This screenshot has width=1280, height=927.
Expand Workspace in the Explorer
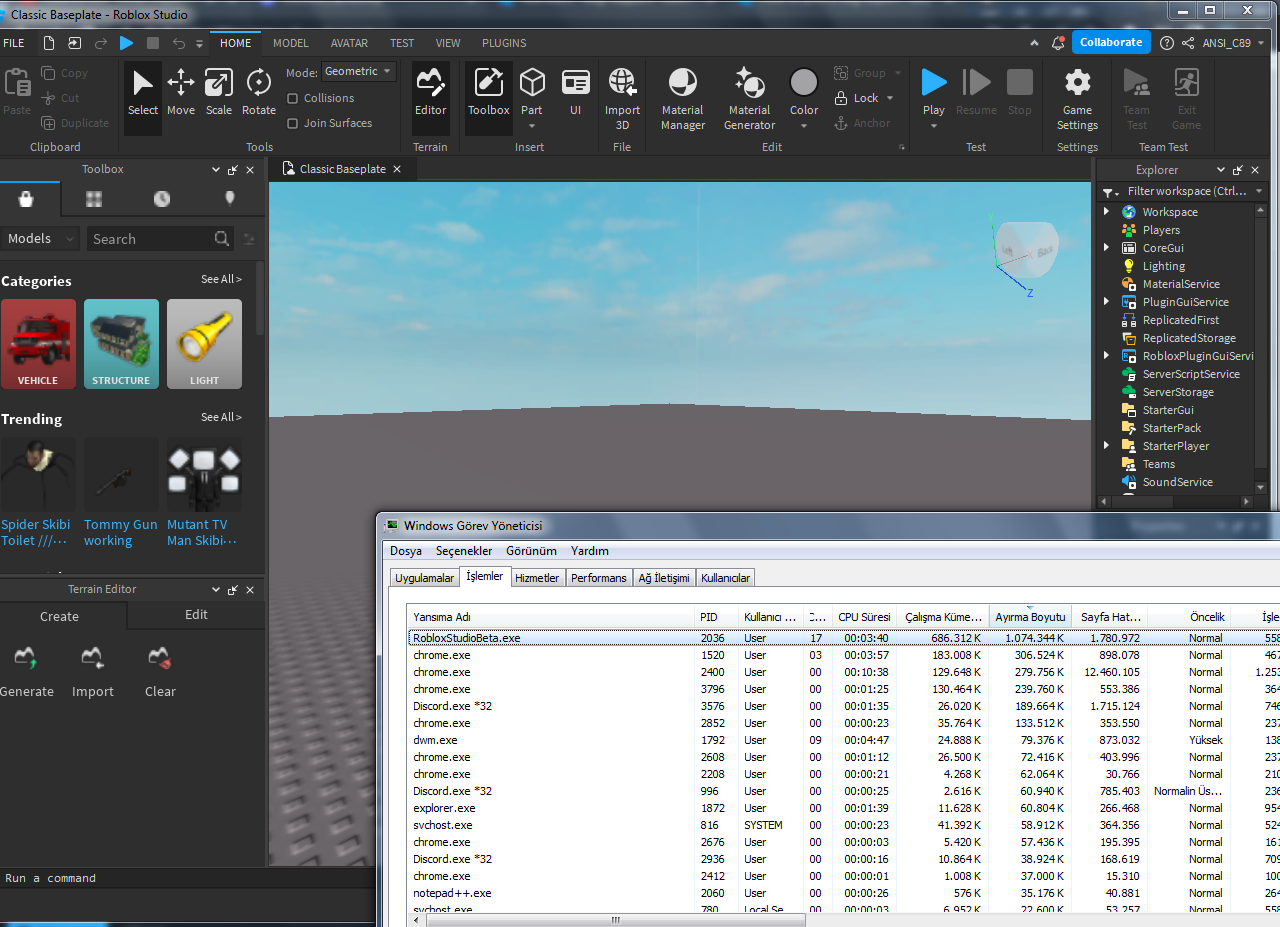pyautogui.click(x=1106, y=211)
